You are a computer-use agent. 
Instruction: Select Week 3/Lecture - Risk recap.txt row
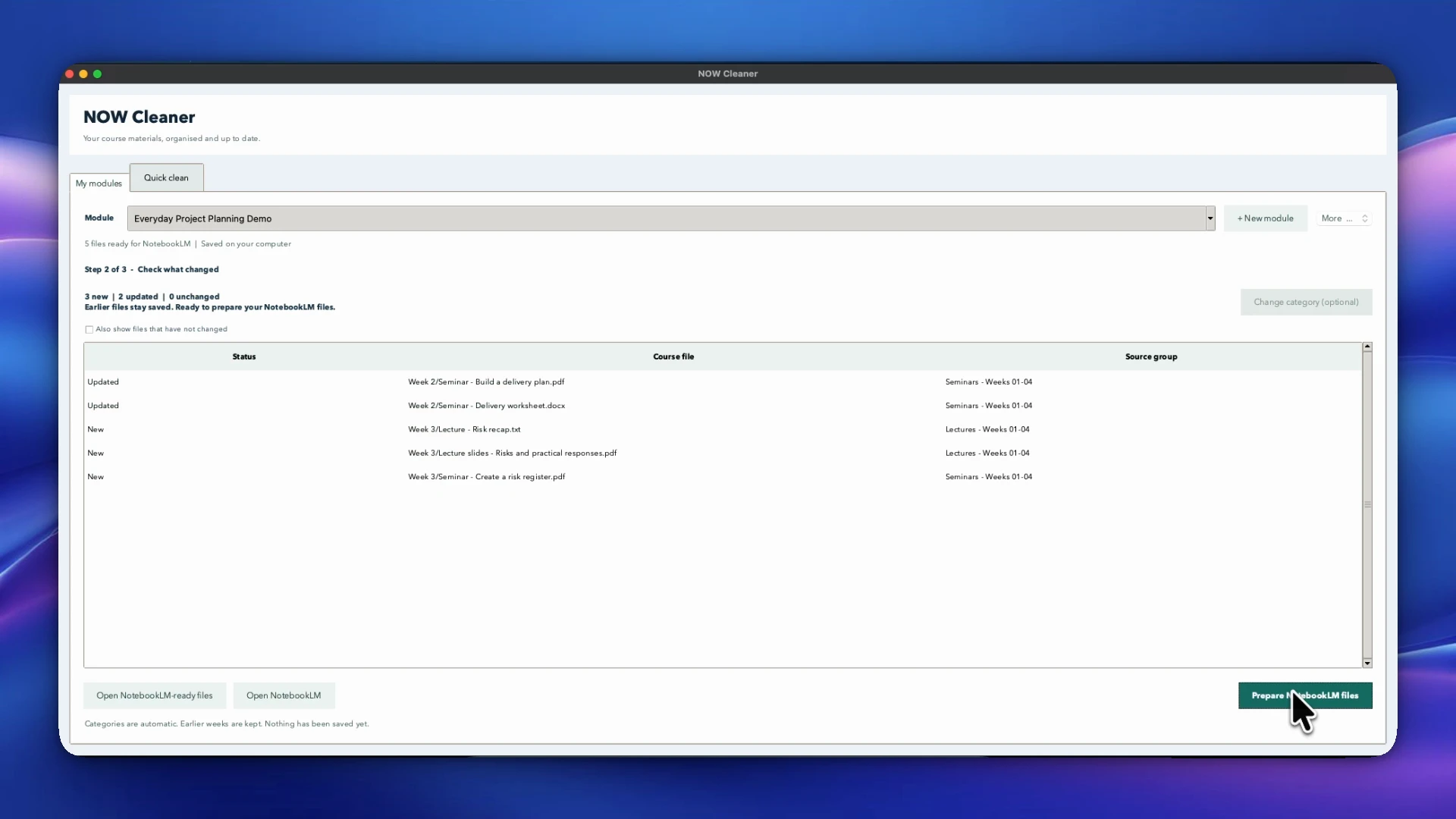click(723, 429)
